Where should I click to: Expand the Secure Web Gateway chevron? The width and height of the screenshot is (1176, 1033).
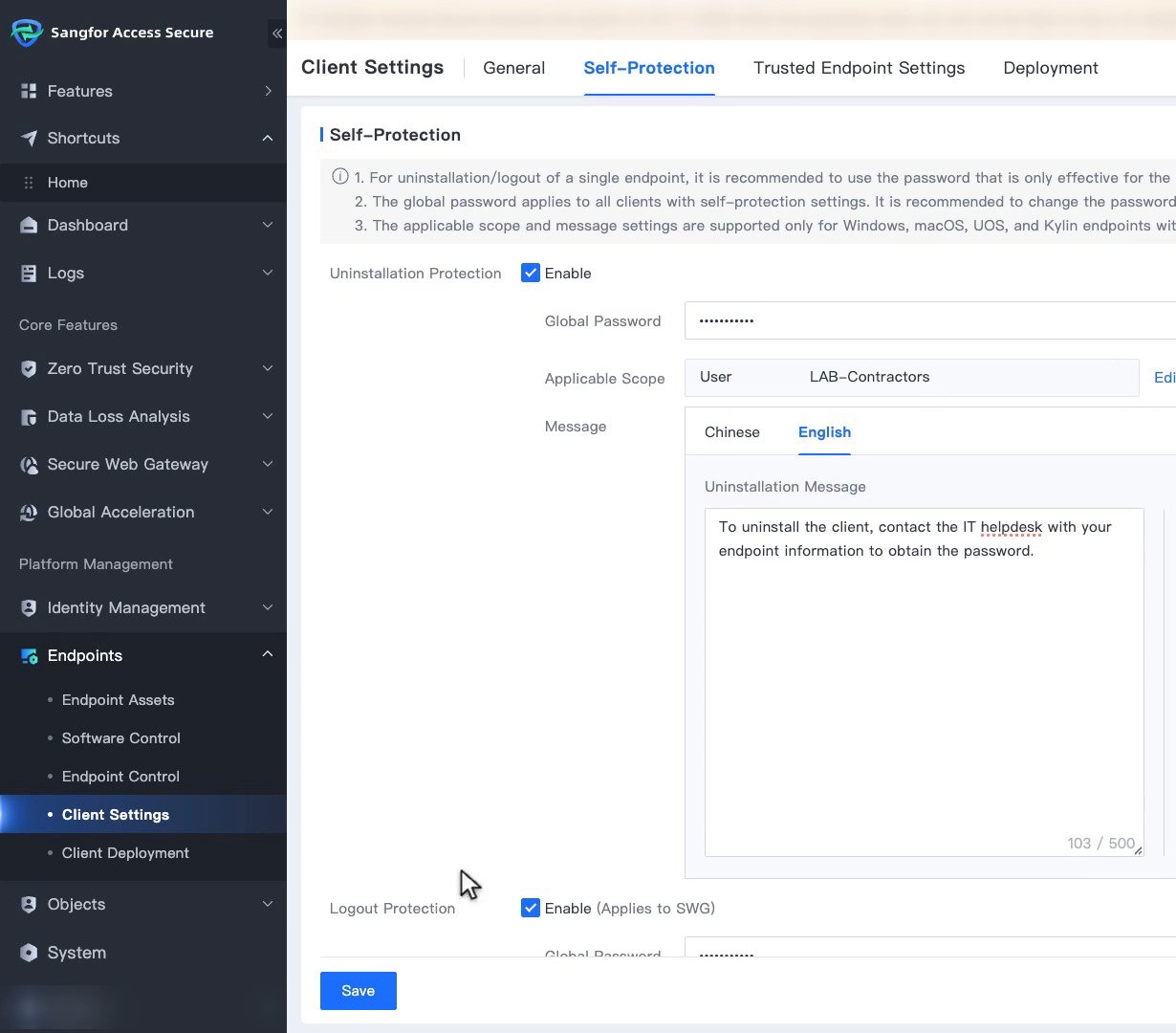point(268,464)
